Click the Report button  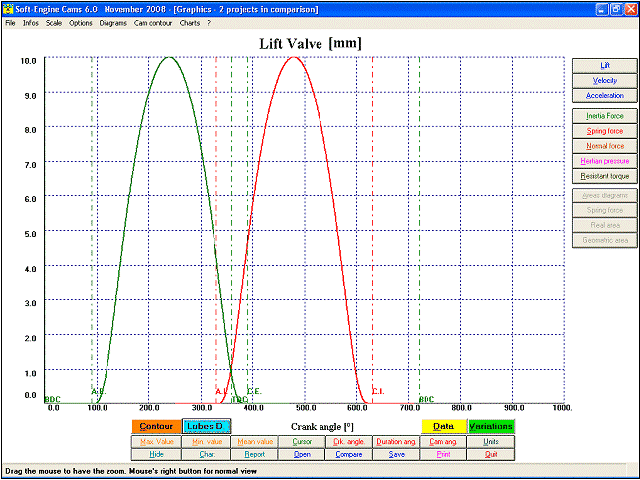pyautogui.click(x=255, y=454)
